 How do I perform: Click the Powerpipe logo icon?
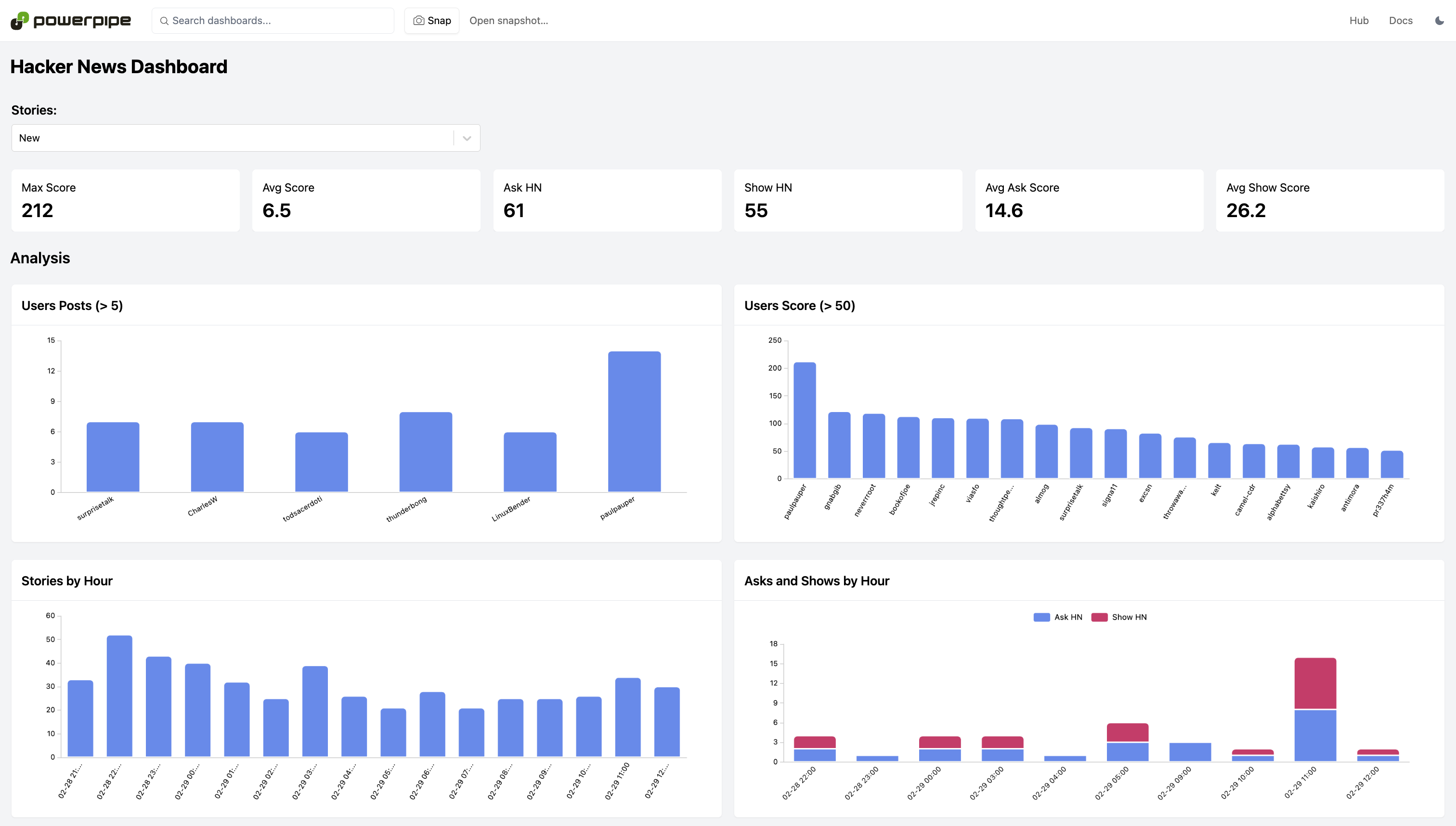pos(19,20)
